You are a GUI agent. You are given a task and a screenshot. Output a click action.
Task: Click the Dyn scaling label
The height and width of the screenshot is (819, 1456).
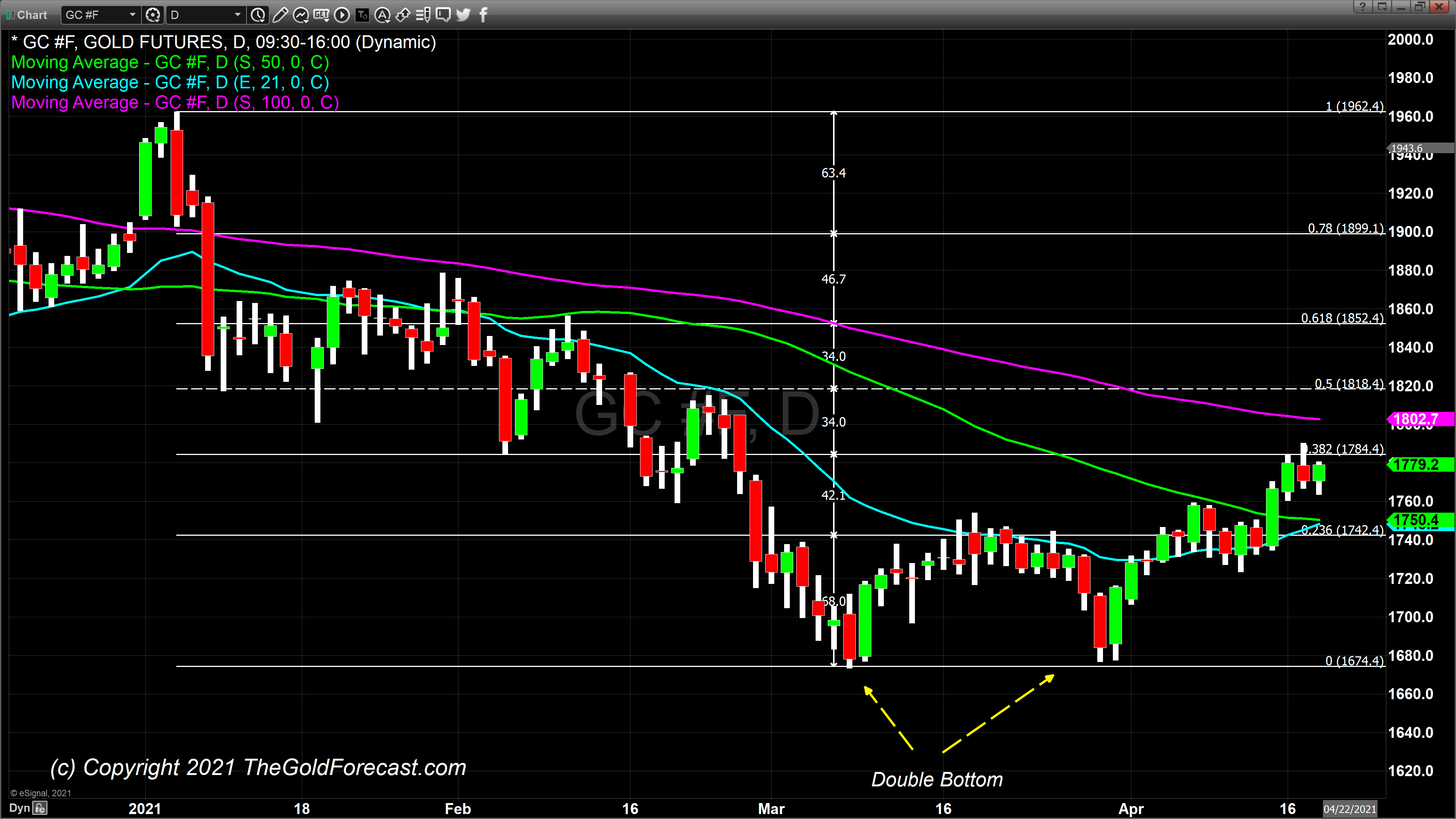[x=19, y=808]
